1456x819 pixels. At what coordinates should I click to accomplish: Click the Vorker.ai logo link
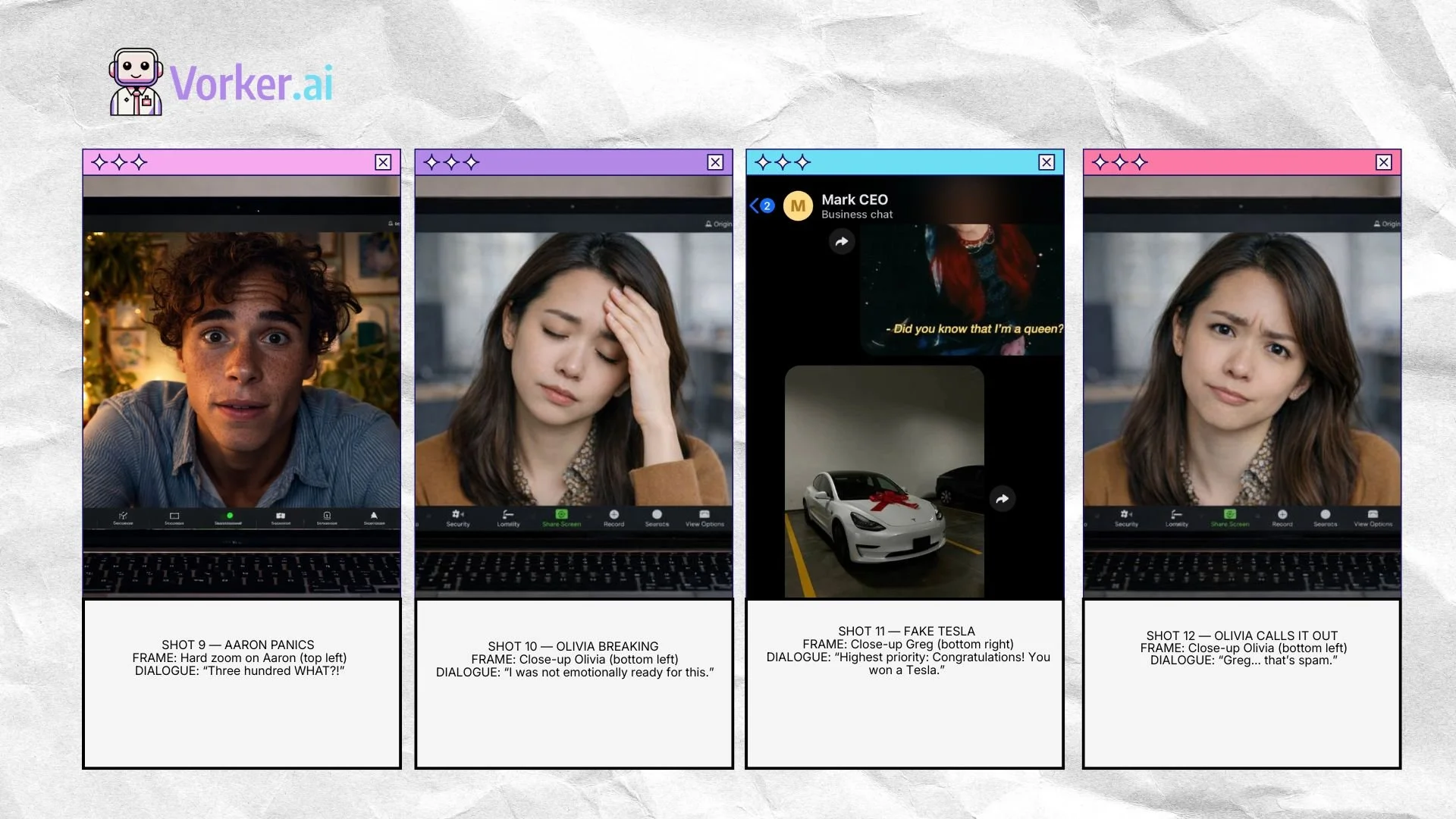[x=250, y=80]
